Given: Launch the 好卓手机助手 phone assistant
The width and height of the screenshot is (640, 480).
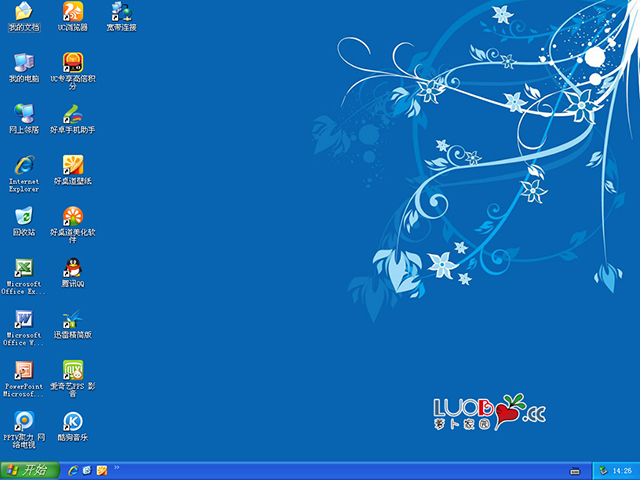Looking at the screenshot, I should click(x=73, y=114).
